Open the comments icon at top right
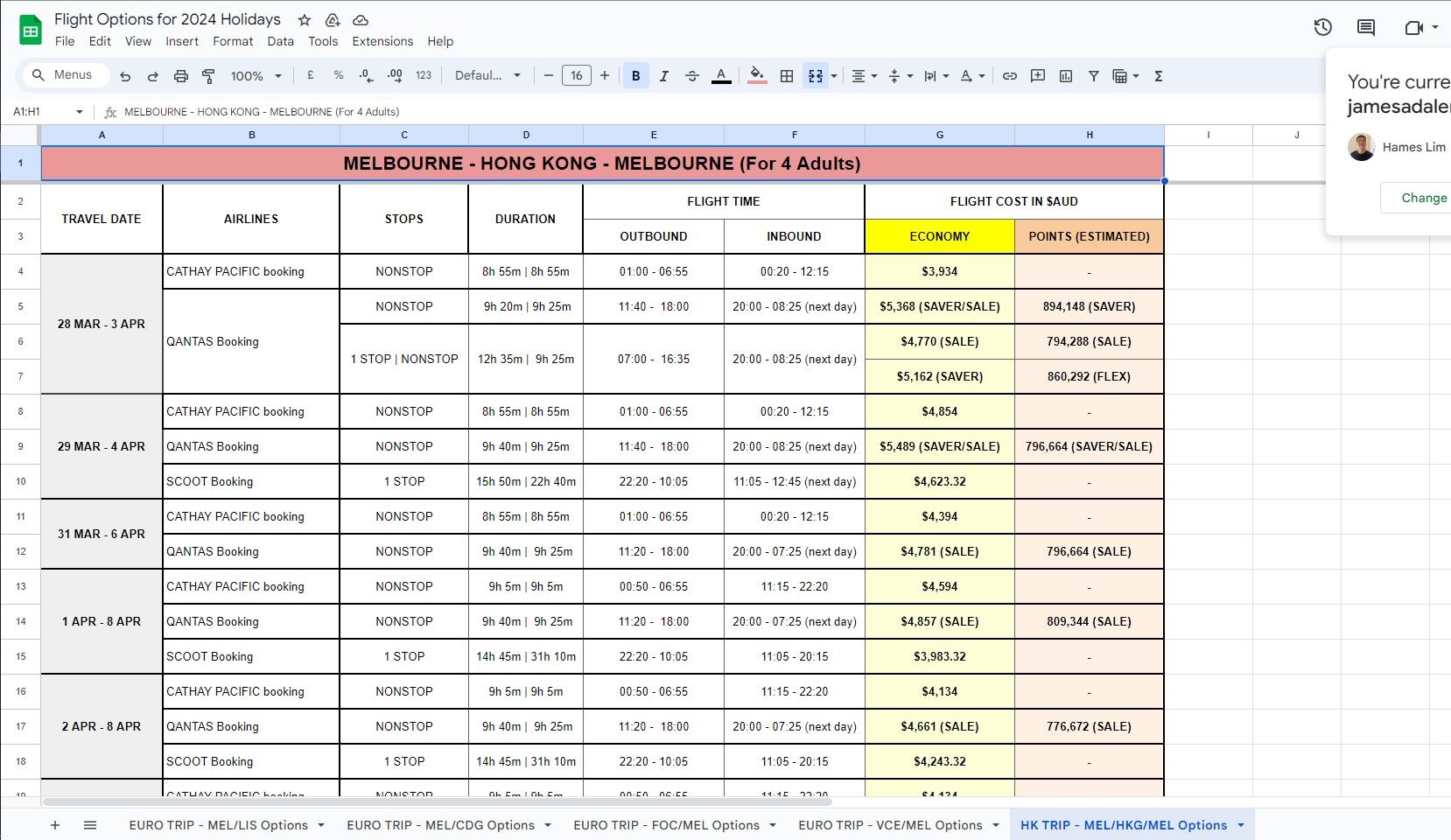 [1365, 27]
